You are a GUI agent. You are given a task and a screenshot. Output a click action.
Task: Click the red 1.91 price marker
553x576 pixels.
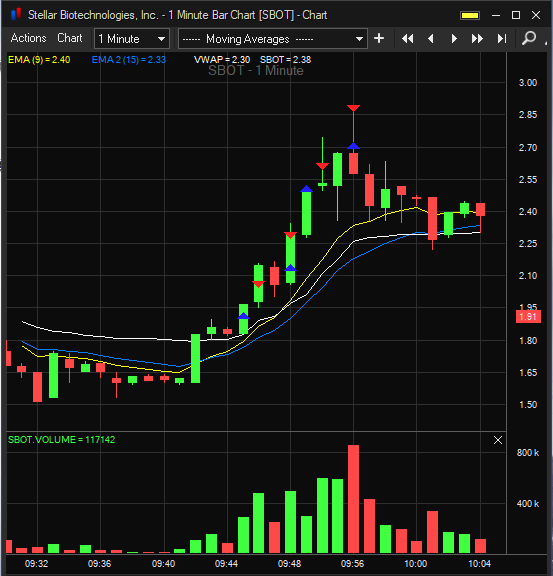pos(528,317)
